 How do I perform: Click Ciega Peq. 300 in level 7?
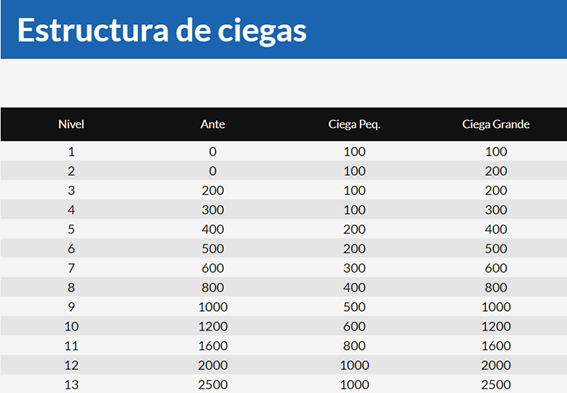[x=354, y=268]
